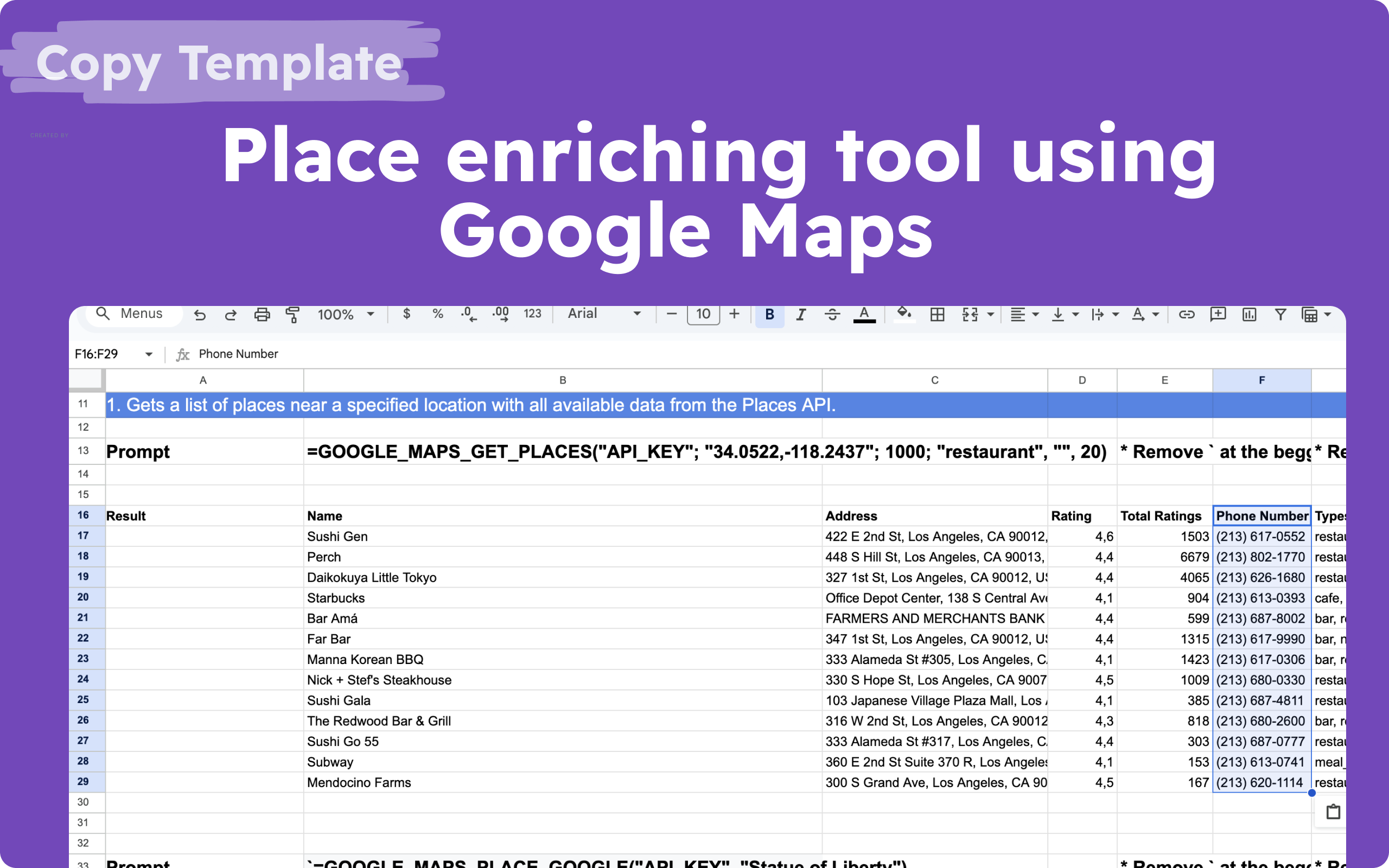The width and height of the screenshot is (1389, 868).
Task: Click the Print icon
Action: 262,314
